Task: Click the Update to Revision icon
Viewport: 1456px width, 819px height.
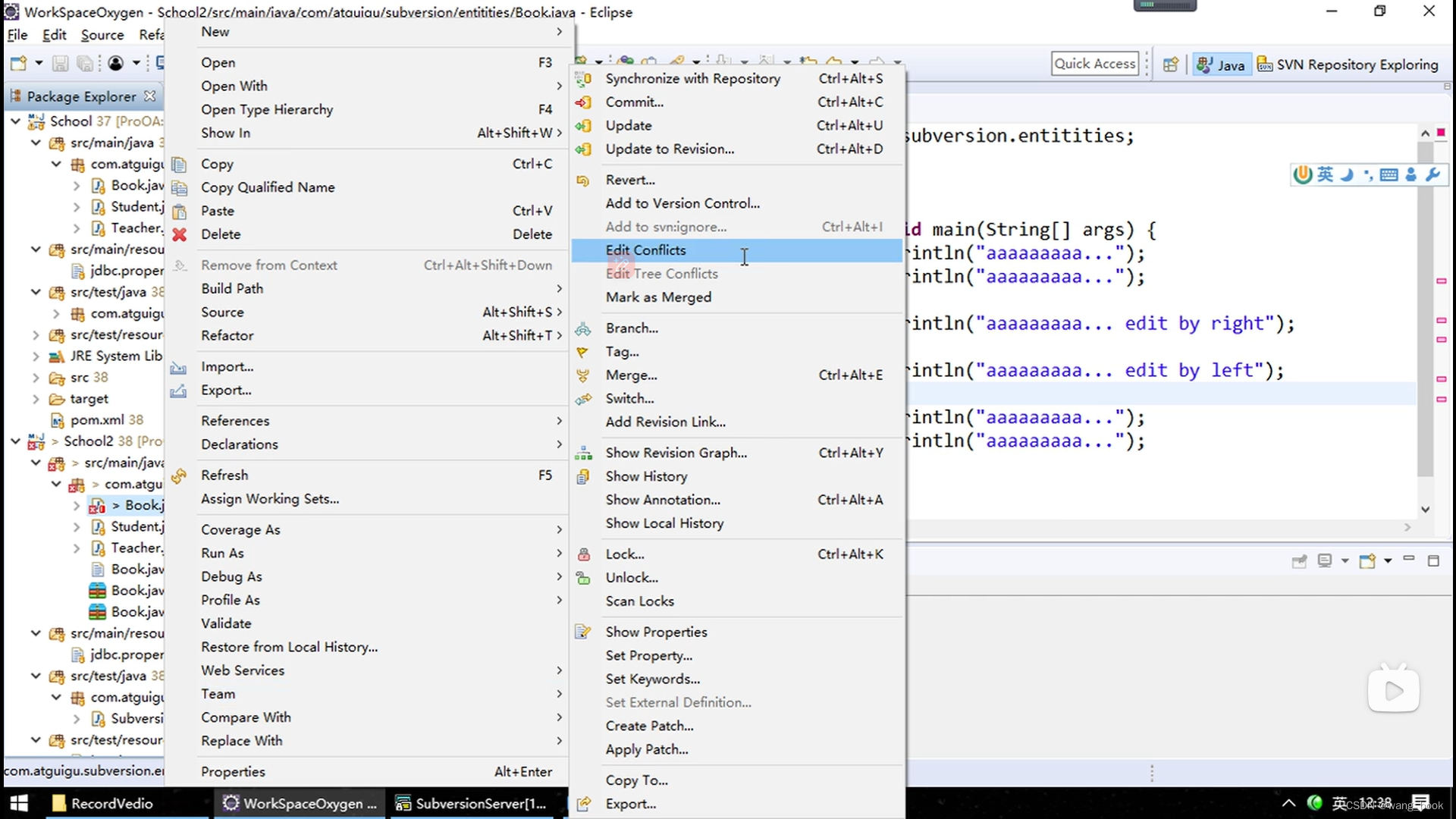Action: click(583, 149)
